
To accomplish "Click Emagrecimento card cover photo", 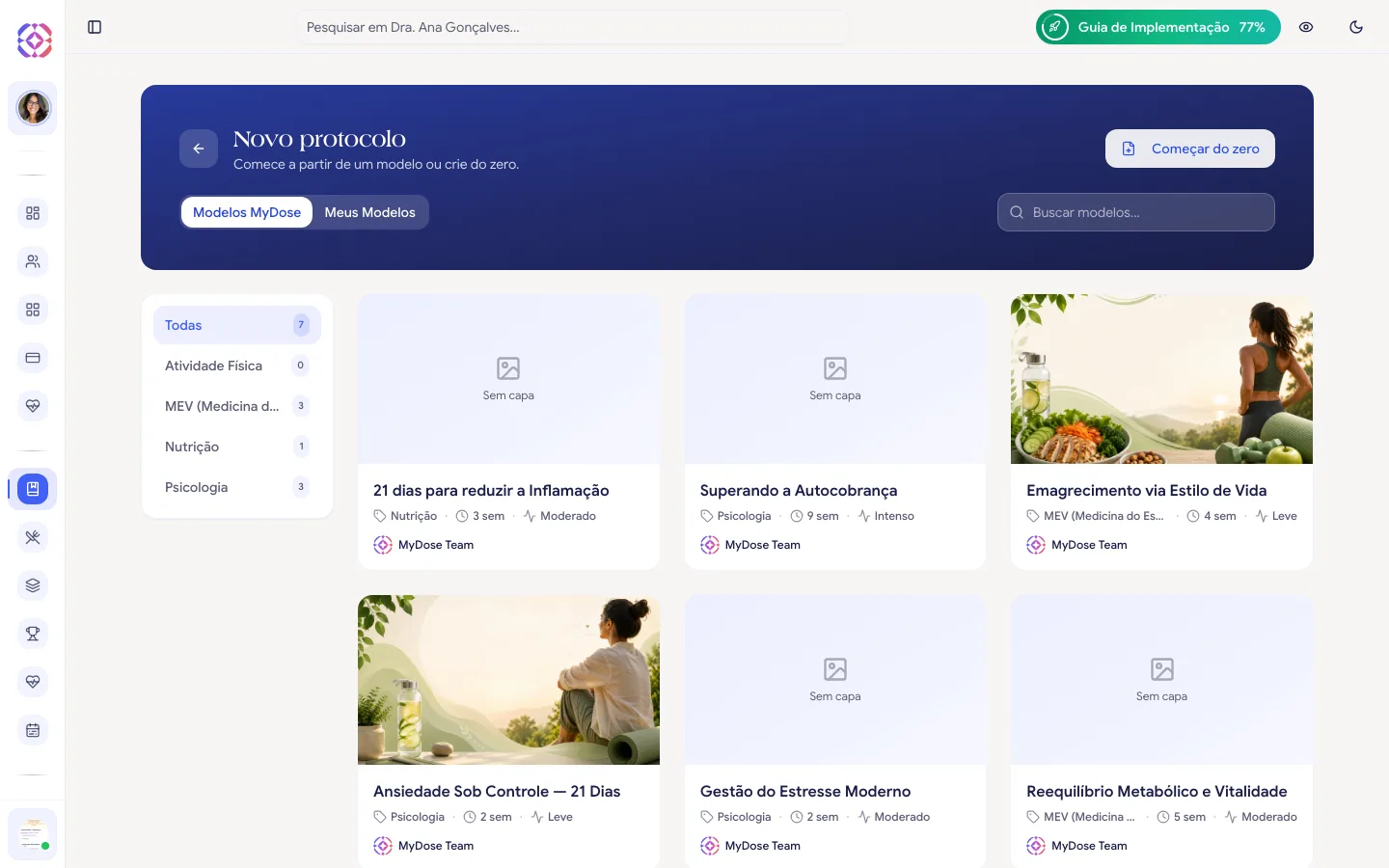I will coord(1161,379).
